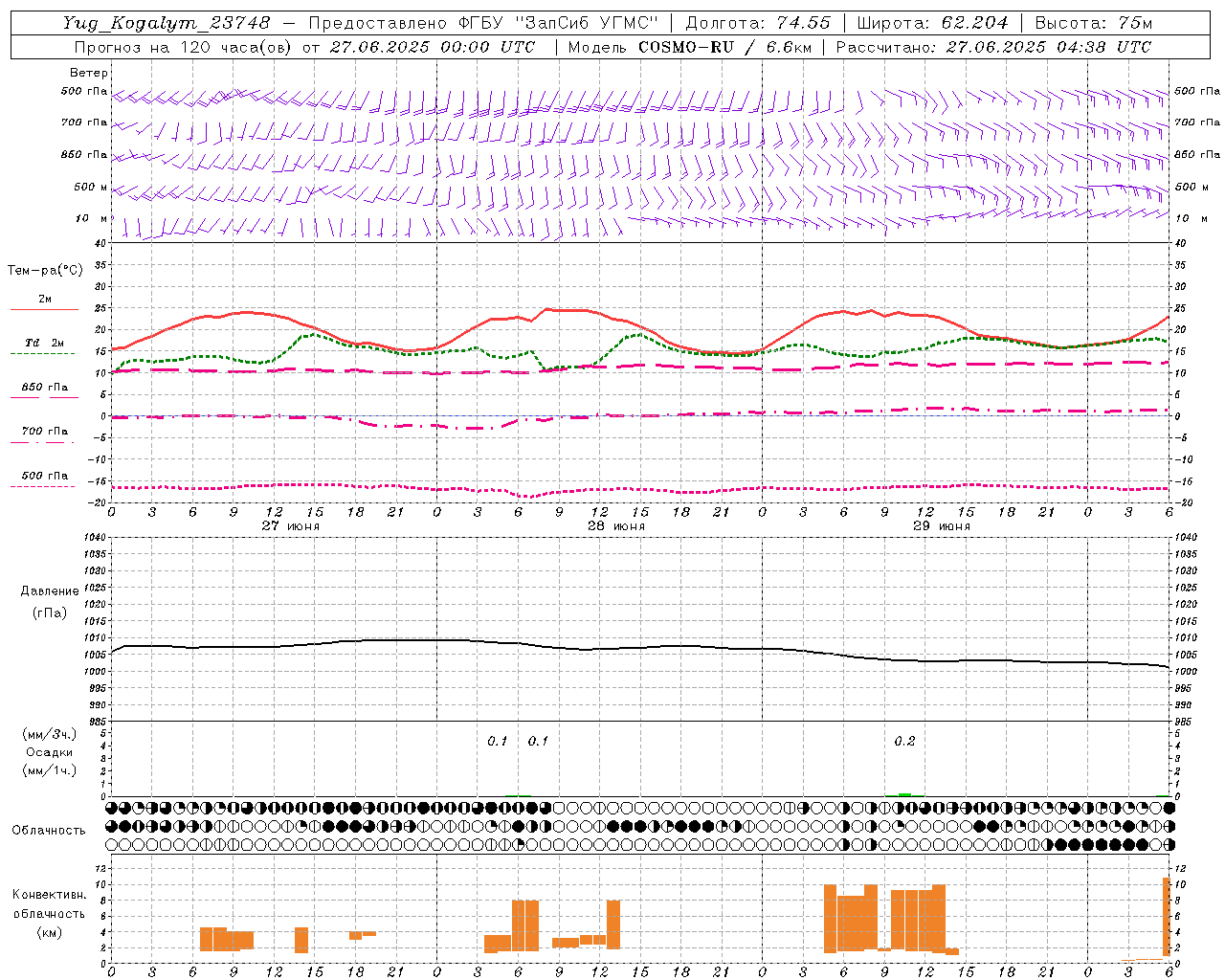Click the '500 гПа' temperature legend entry
Image resolution: width=1225 pixels, height=980 pixels.
click(45, 476)
